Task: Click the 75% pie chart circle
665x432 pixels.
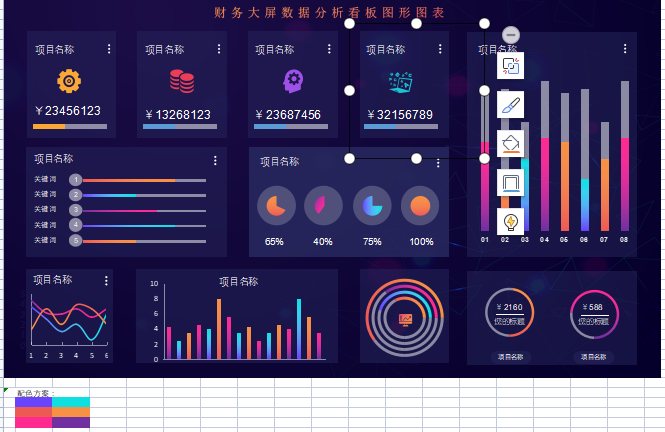Action: coord(372,206)
